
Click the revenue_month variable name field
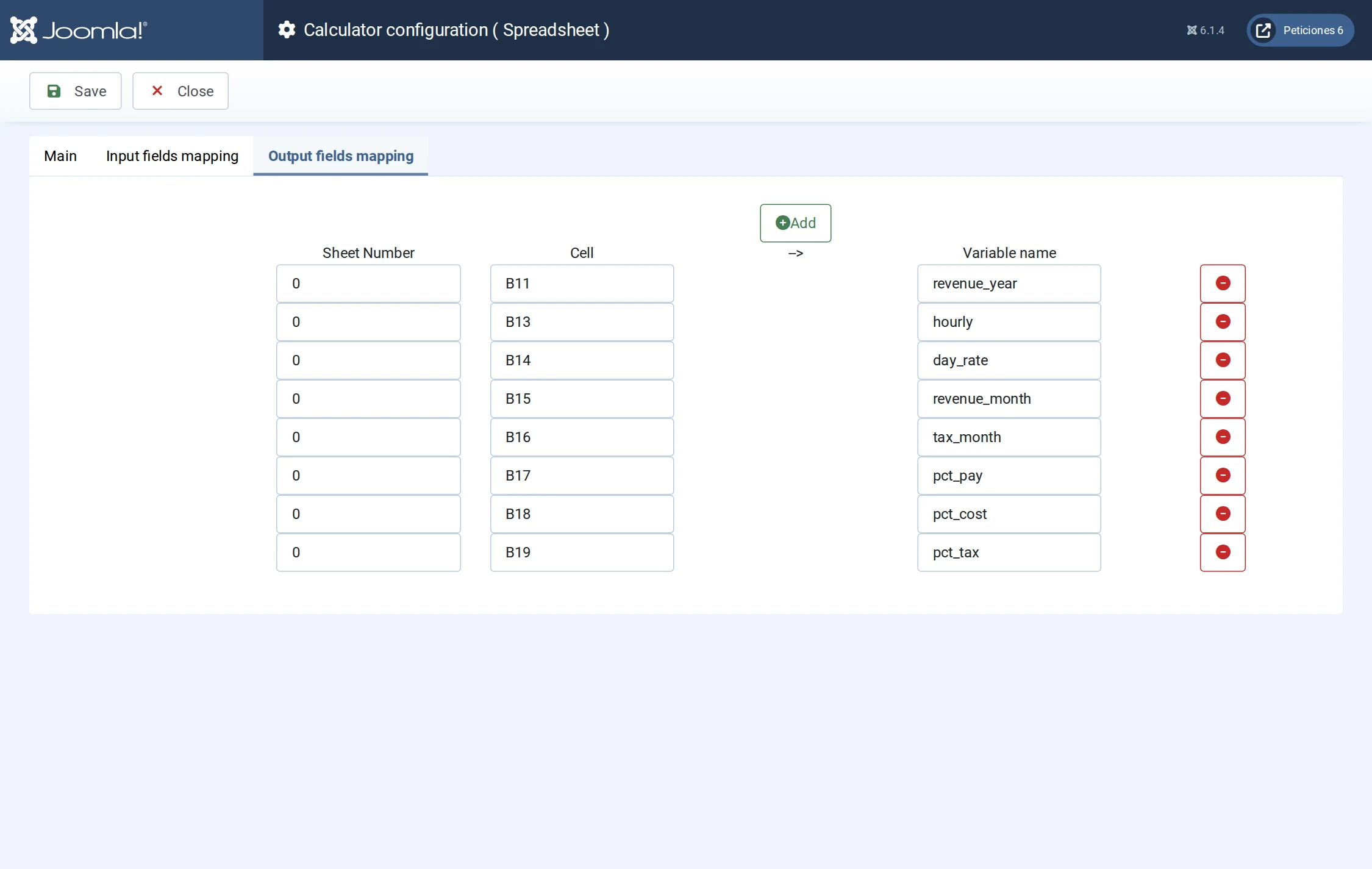click(1009, 399)
